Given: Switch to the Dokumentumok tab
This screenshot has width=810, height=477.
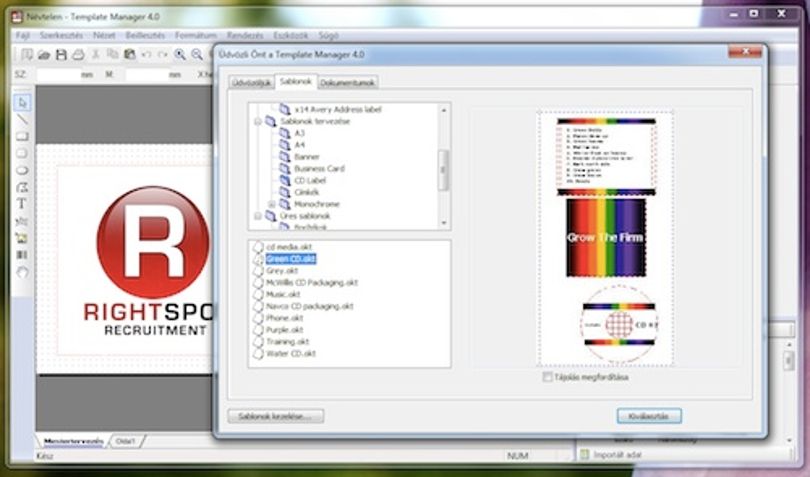Looking at the screenshot, I should tap(347, 83).
